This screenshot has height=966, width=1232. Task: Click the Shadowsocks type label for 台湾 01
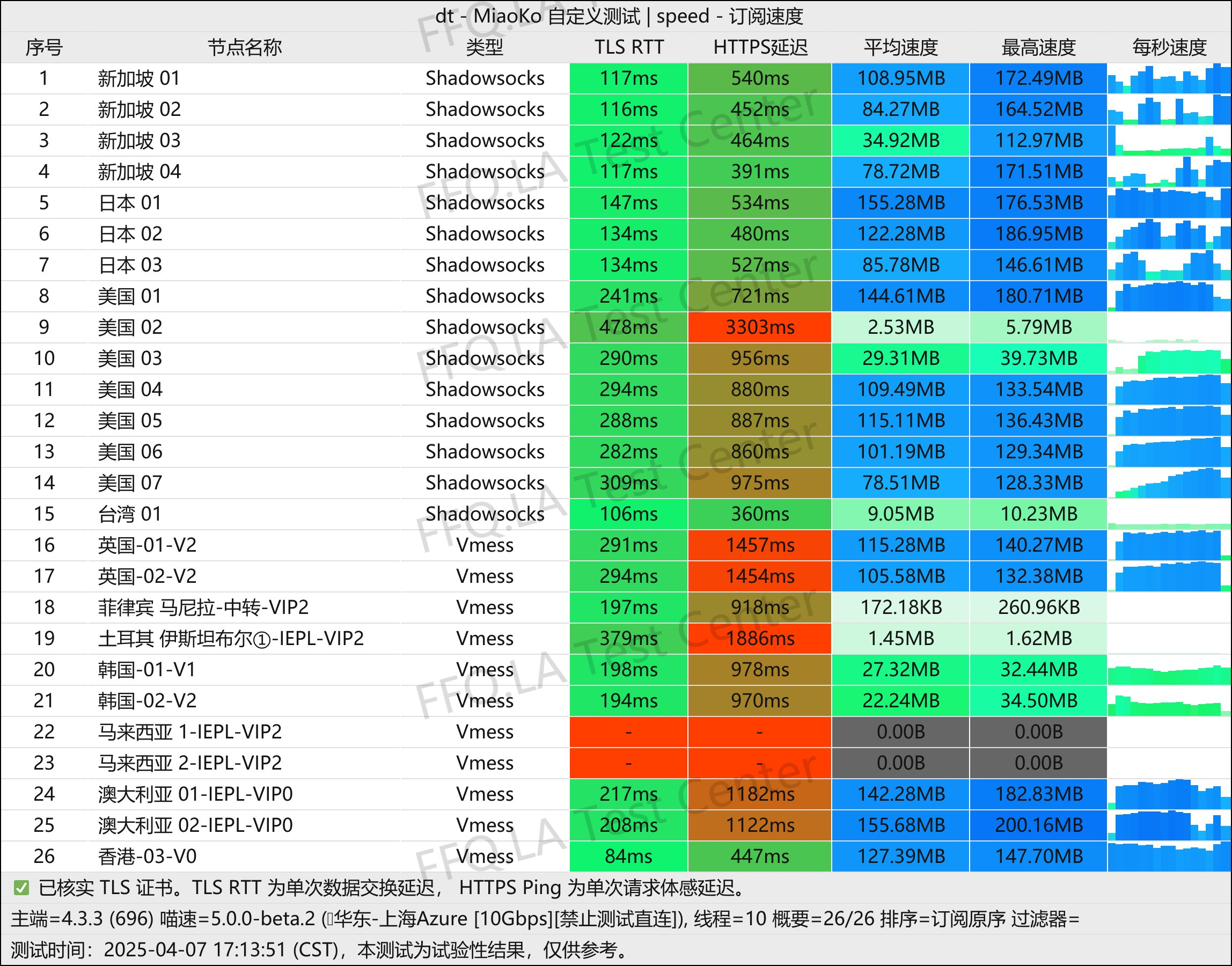(485, 514)
